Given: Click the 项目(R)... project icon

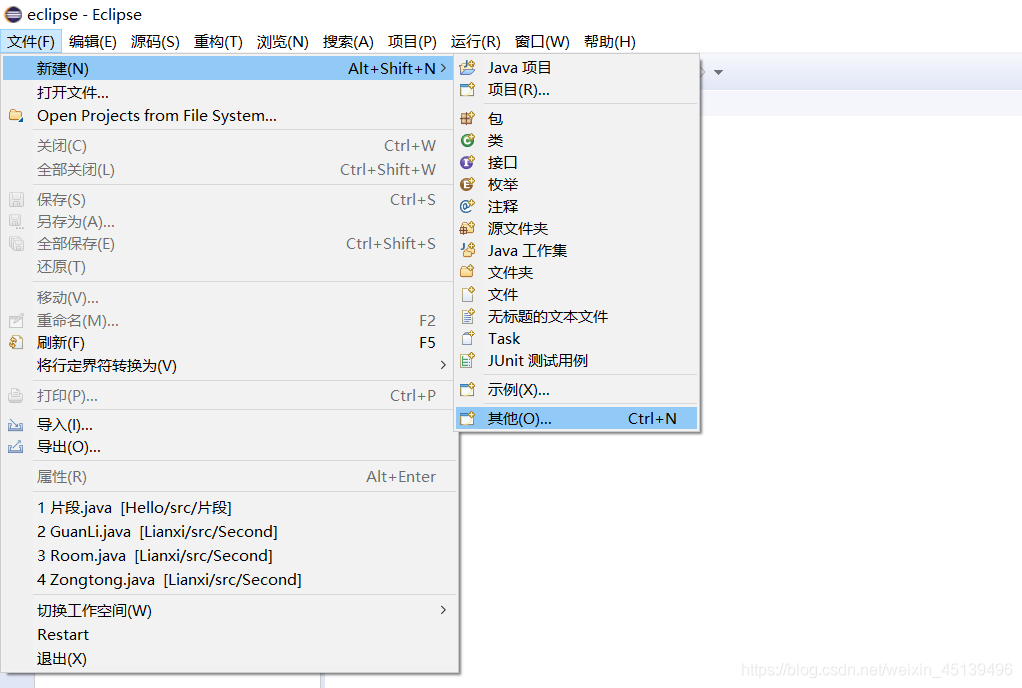Looking at the screenshot, I should click(x=467, y=89).
